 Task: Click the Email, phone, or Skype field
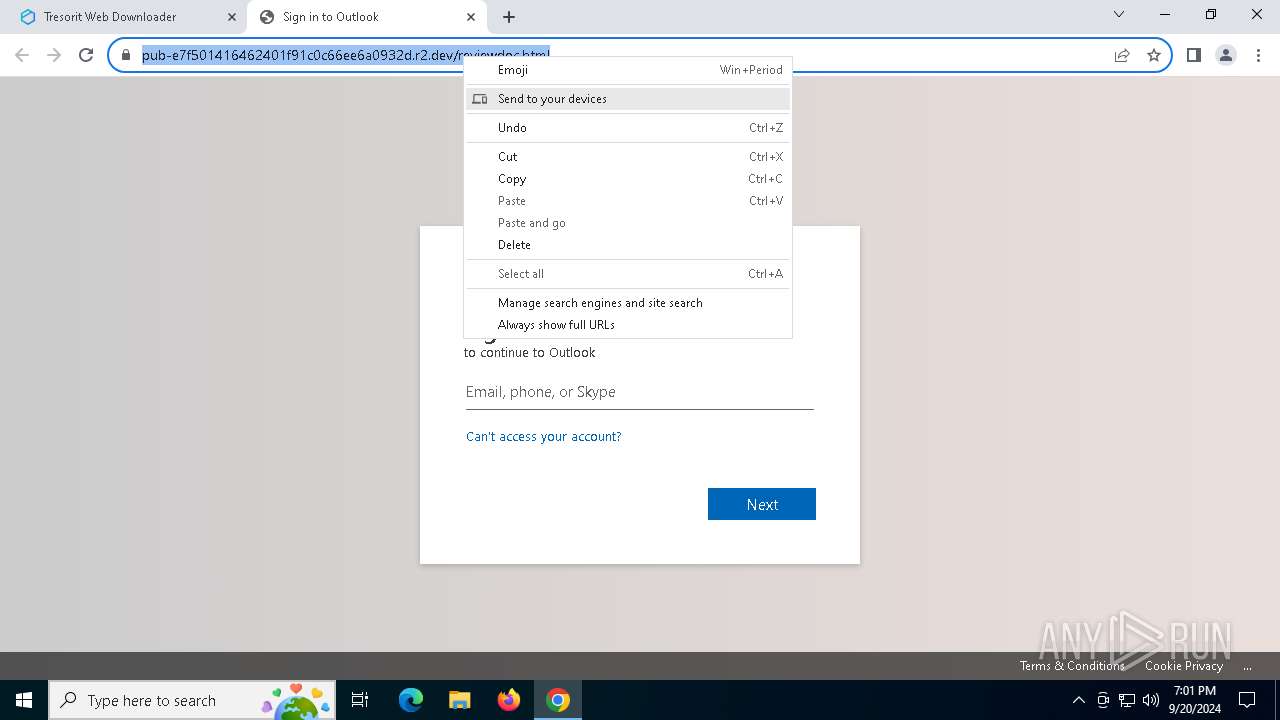[640, 392]
